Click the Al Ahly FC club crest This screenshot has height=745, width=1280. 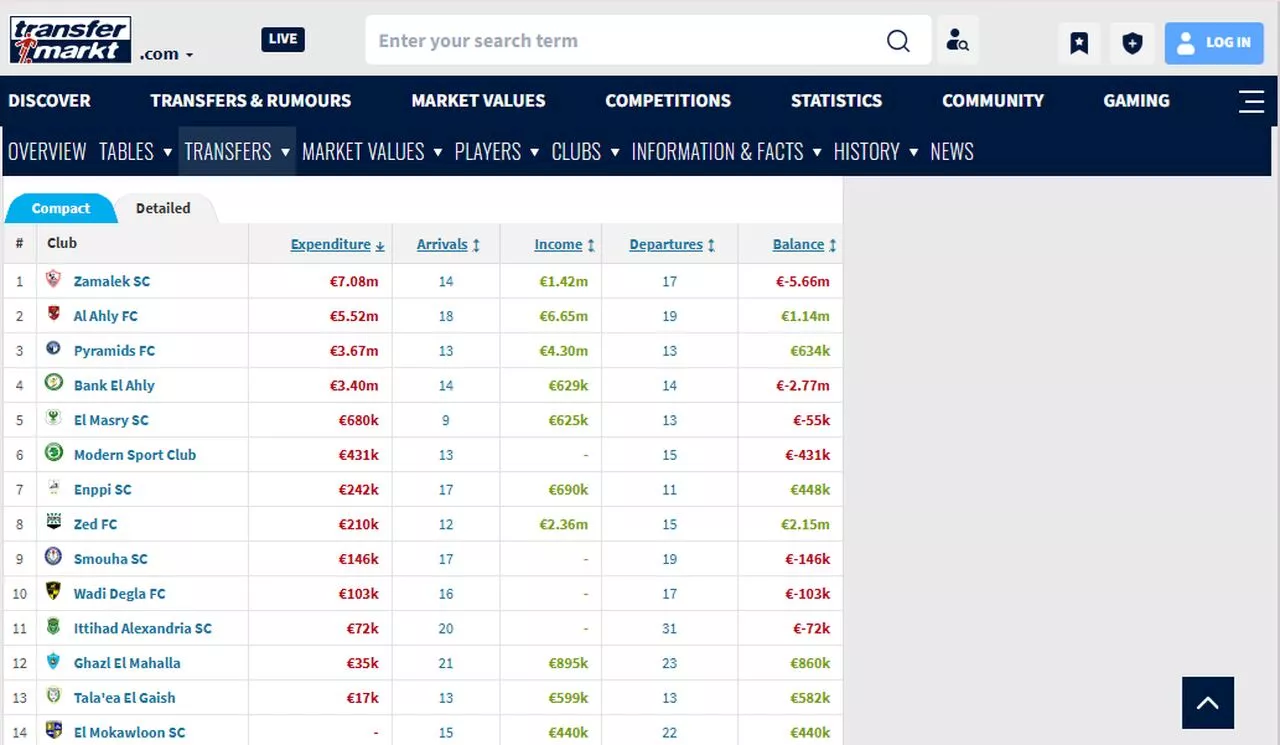(x=54, y=315)
